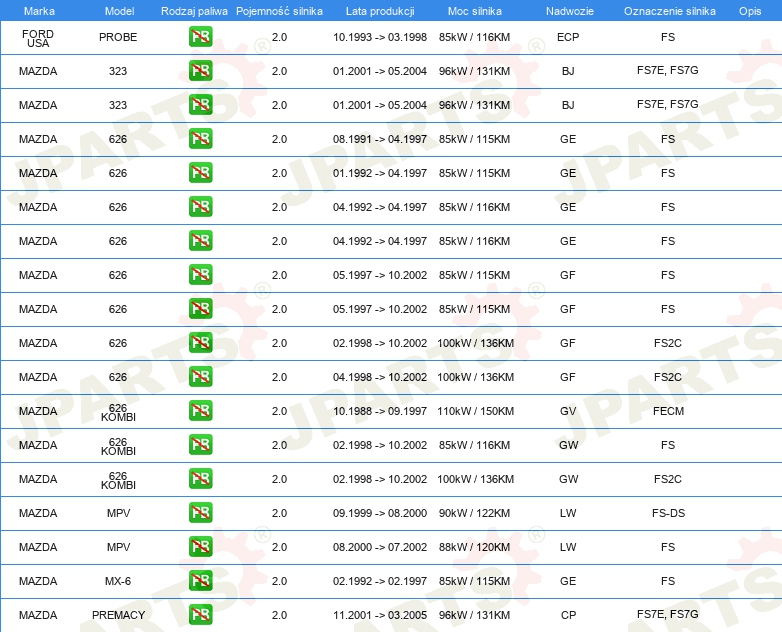Select the power cell 90kW / 122KM
Screen dimensions: 782x632
pyautogui.click(x=474, y=513)
